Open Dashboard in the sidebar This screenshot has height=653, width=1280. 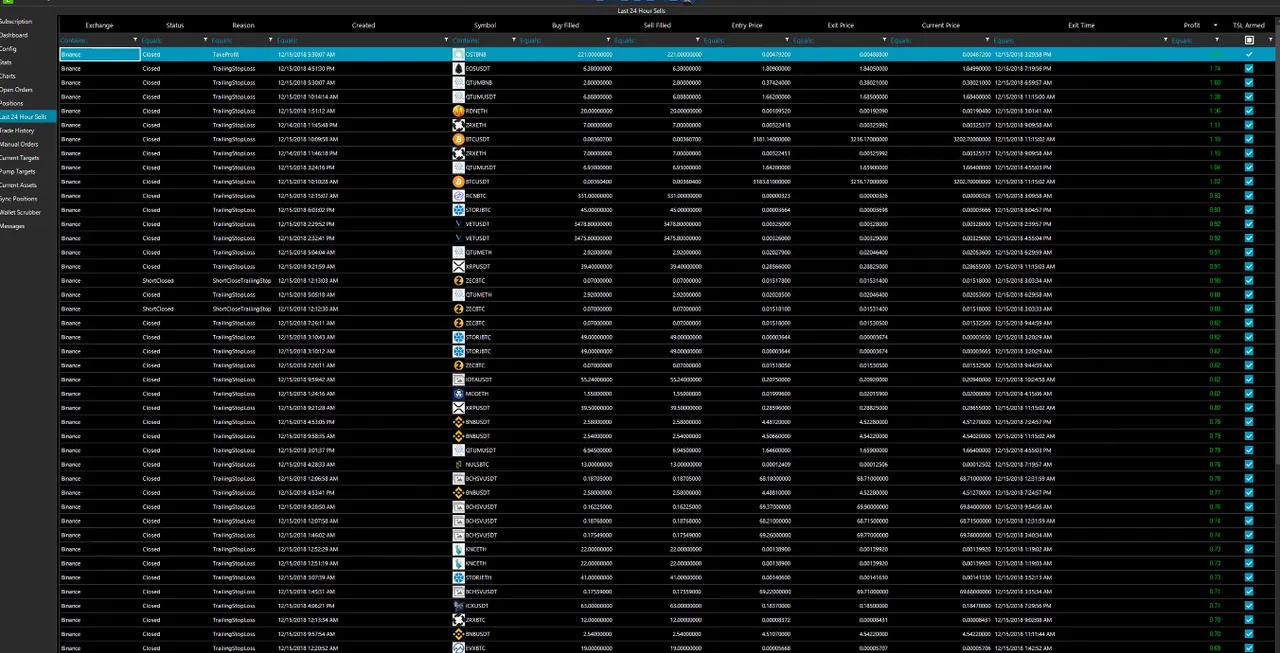[x=14, y=35]
